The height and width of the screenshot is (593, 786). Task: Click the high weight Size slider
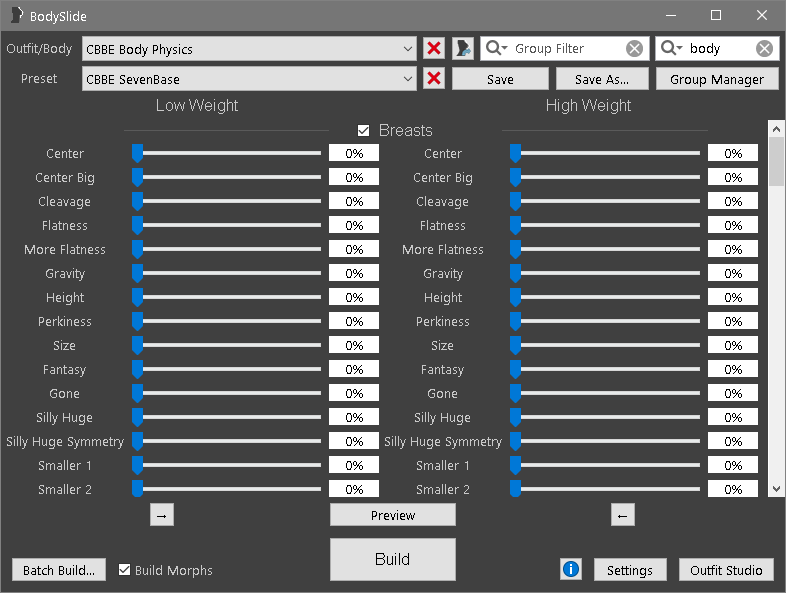tap(605, 345)
